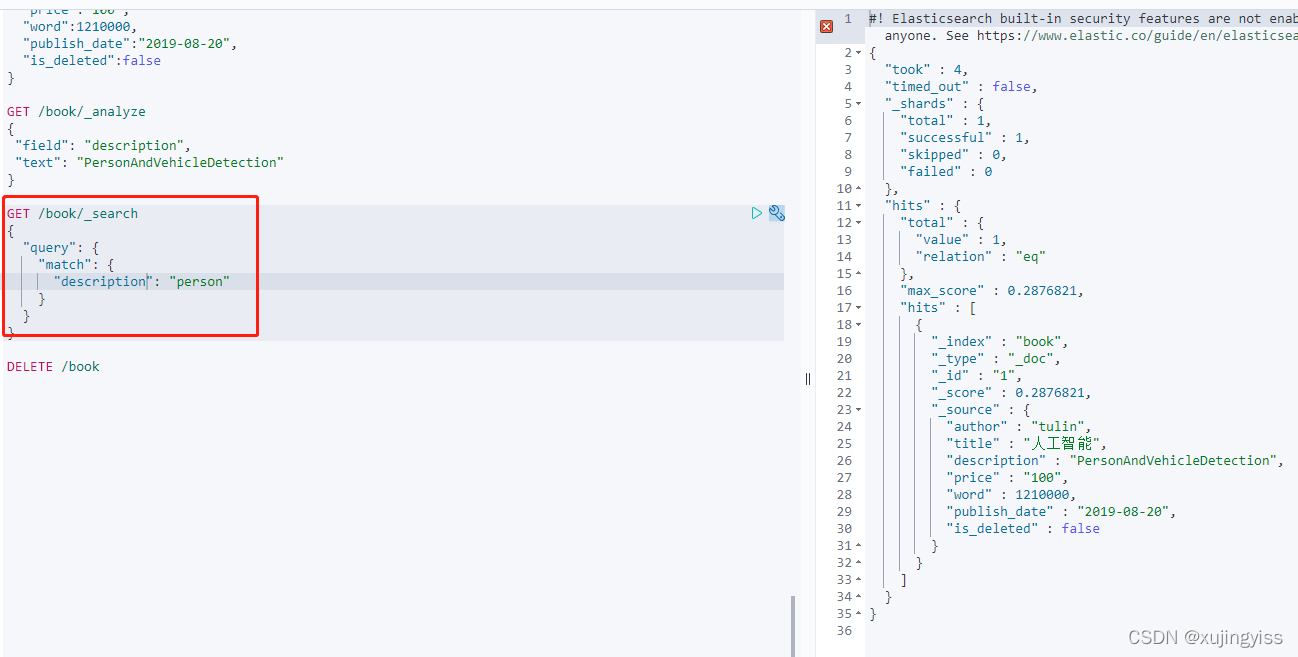Click "PersonAndVehicleDetection" text in analyze request
The height and width of the screenshot is (657, 1298).
click(x=180, y=162)
